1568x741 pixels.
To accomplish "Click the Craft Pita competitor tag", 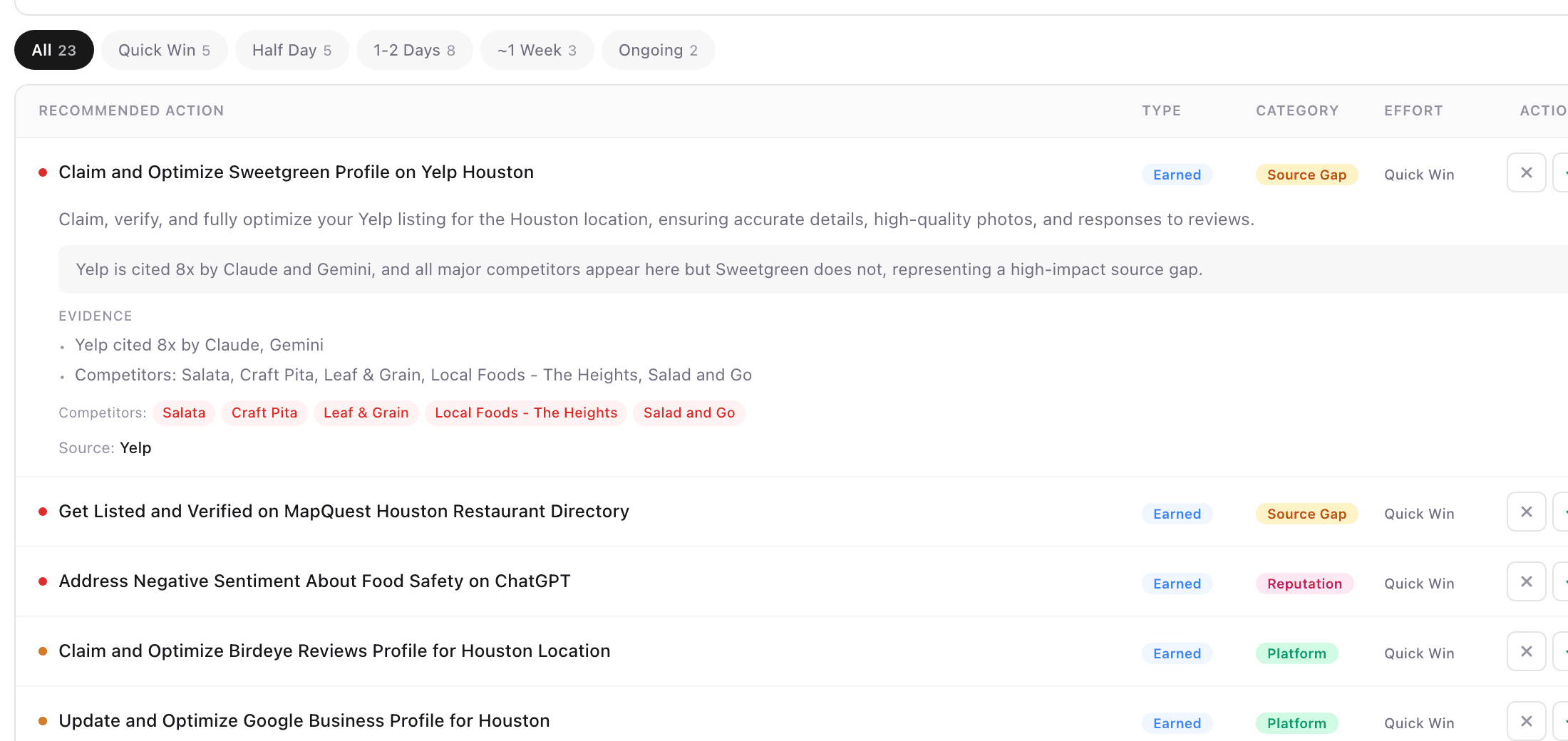I will click(264, 413).
